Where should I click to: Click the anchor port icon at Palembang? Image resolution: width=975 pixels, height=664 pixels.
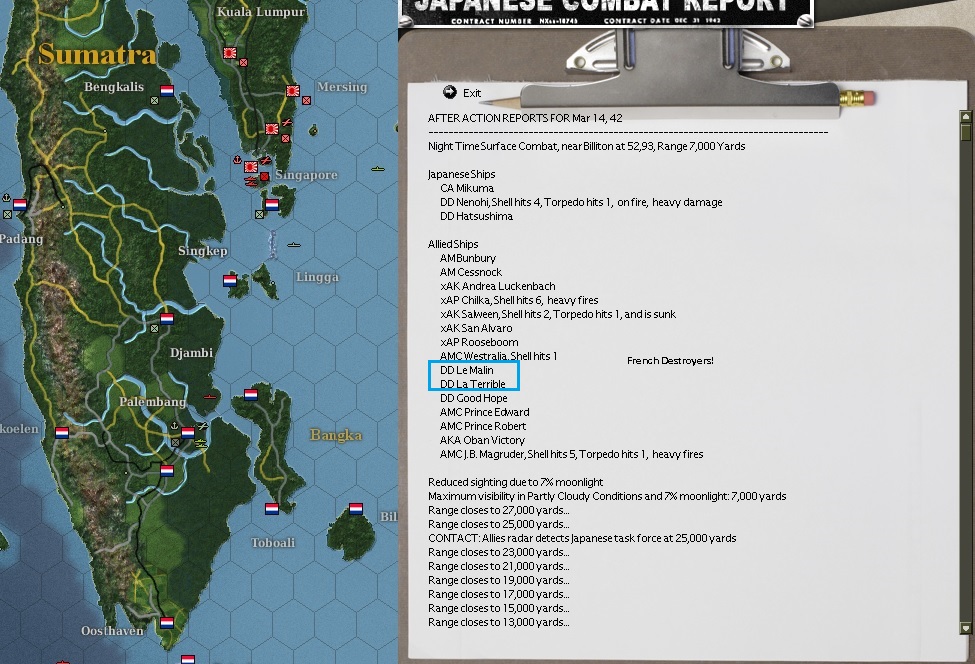click(x=175, y=426)
